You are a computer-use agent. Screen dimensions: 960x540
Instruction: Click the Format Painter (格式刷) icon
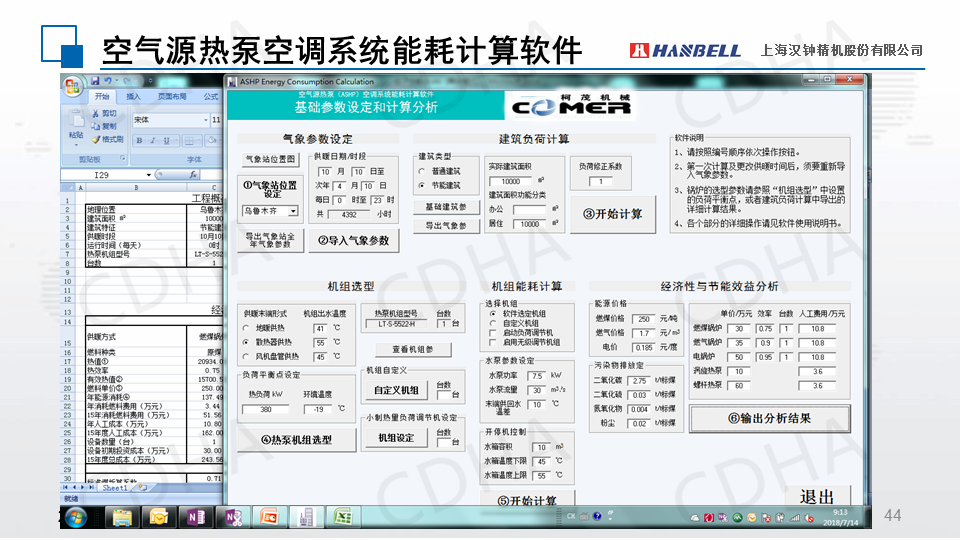pos(95,139)
